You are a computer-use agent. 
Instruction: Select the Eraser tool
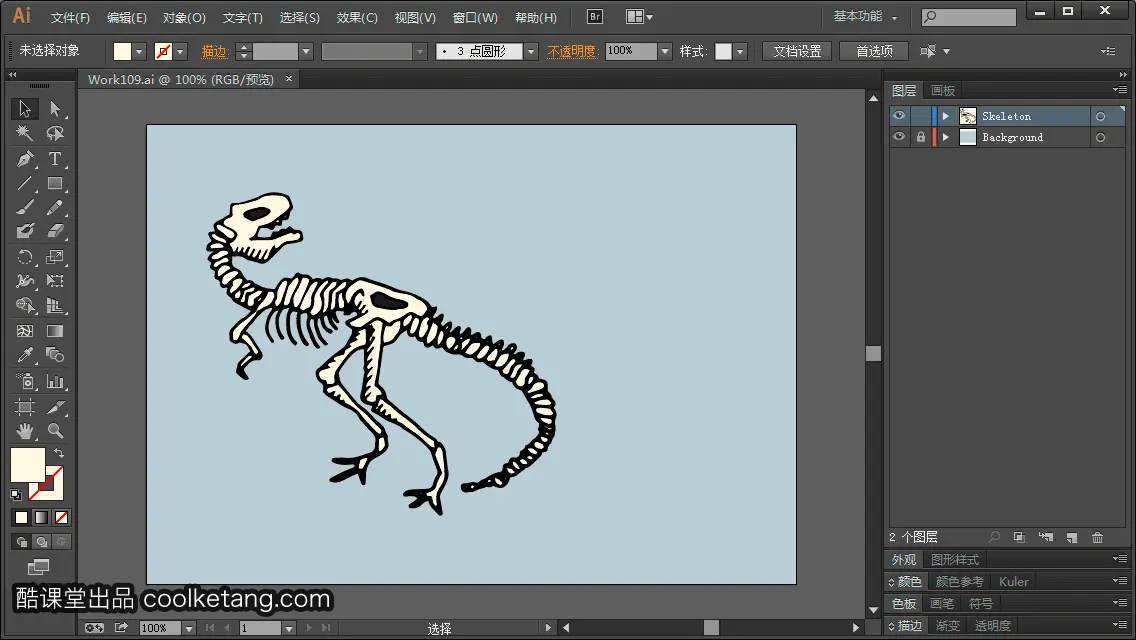[x=55, y=231]
